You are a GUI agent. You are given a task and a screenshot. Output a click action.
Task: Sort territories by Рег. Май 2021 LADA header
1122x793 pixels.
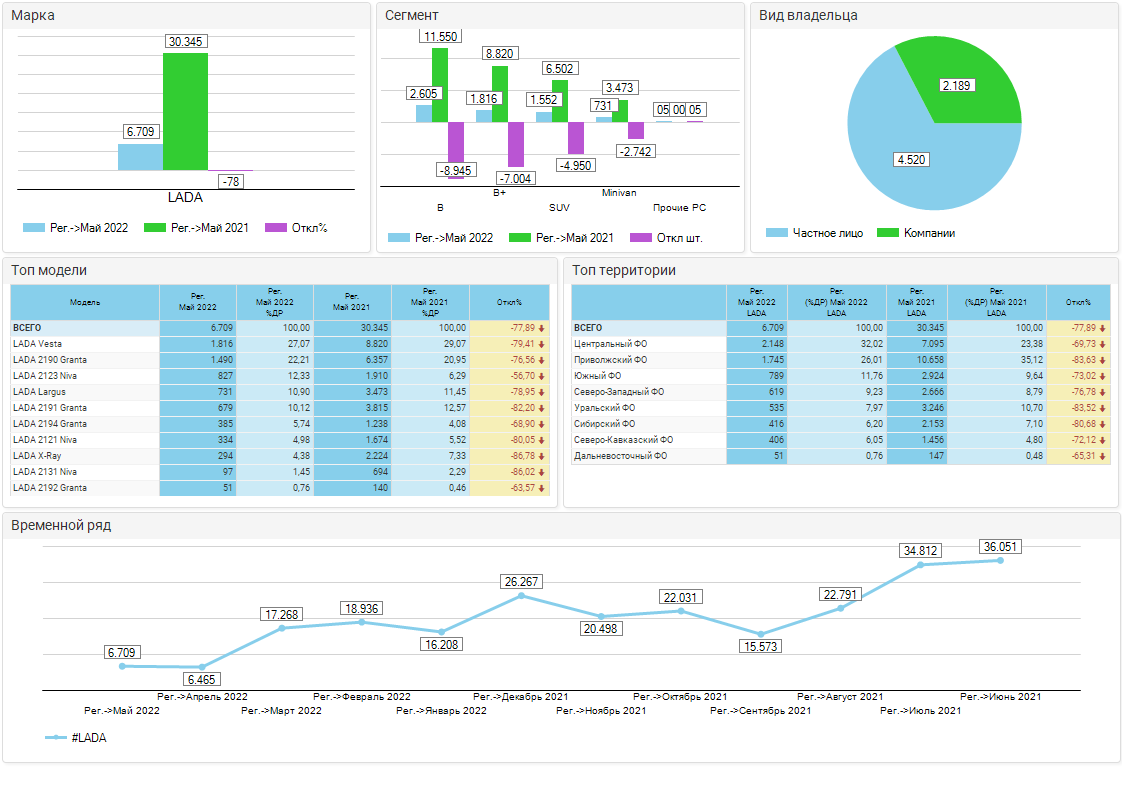point(916,302)
